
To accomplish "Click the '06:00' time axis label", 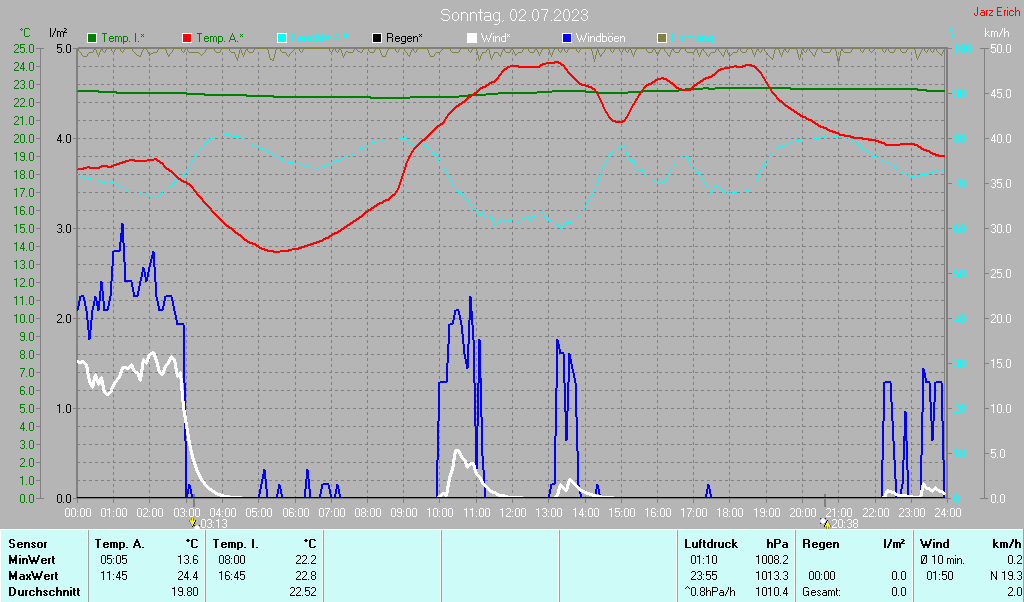I will pyautogui.click(x=295, y=513).
